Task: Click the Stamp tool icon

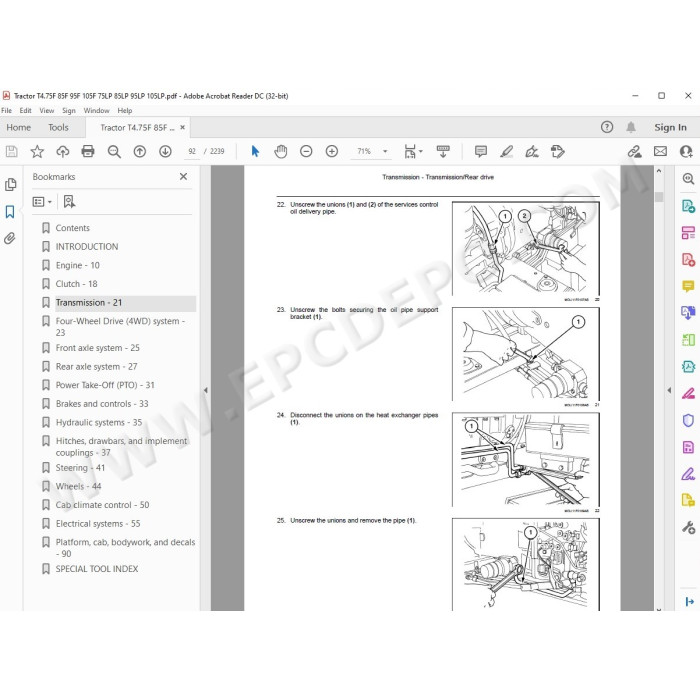Action: (558, 152)
